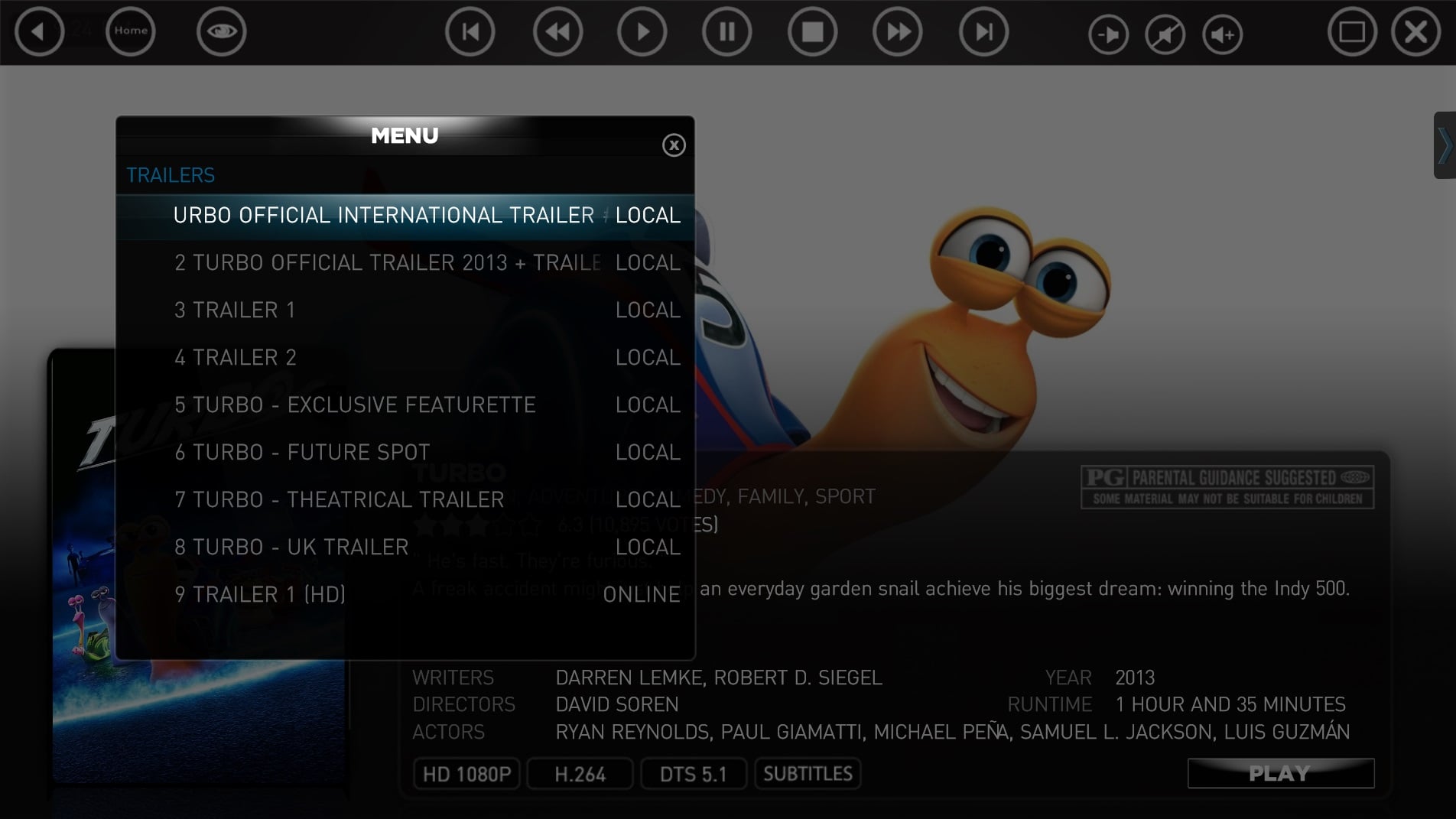Select 9 Trailer 1 (HD) online entry
The image size is (1456, 819).
click(405, 595)
